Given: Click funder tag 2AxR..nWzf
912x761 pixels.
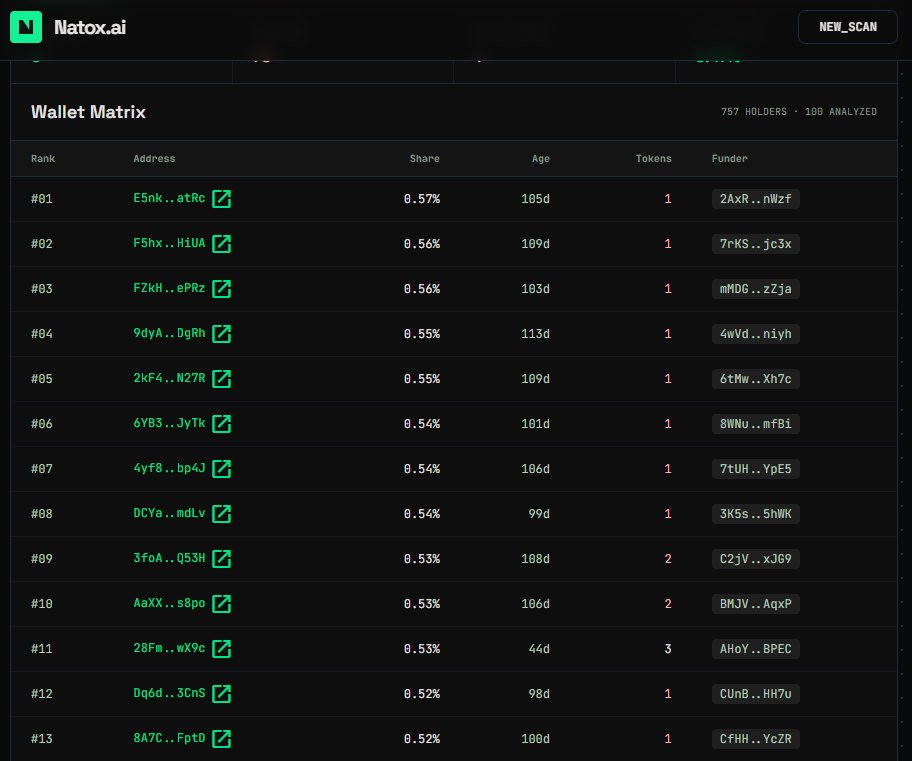Looking at the screenshot, I should click(x=756, y=199).
